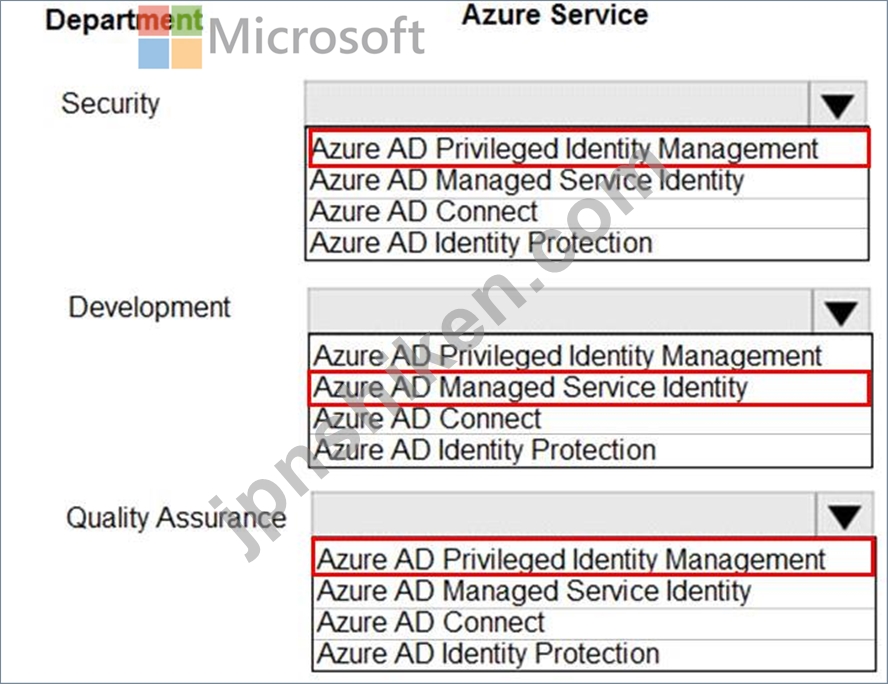
Task: Select Privileged Identity Management under Security
Action: (588, 149)
